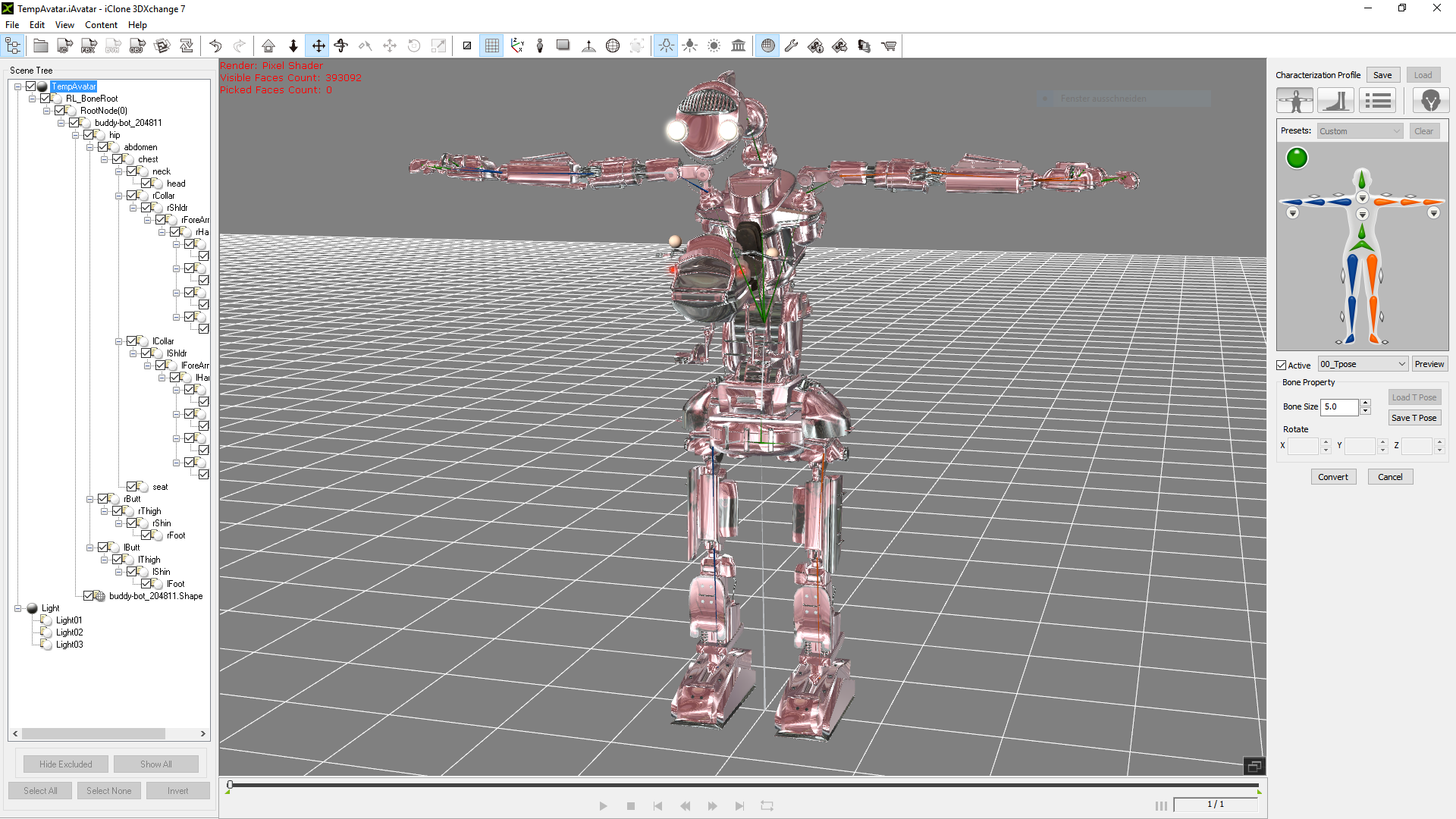Click the Convert button
The height and width of the screenshot is (819, 1456).
(x=1333, y=477)
